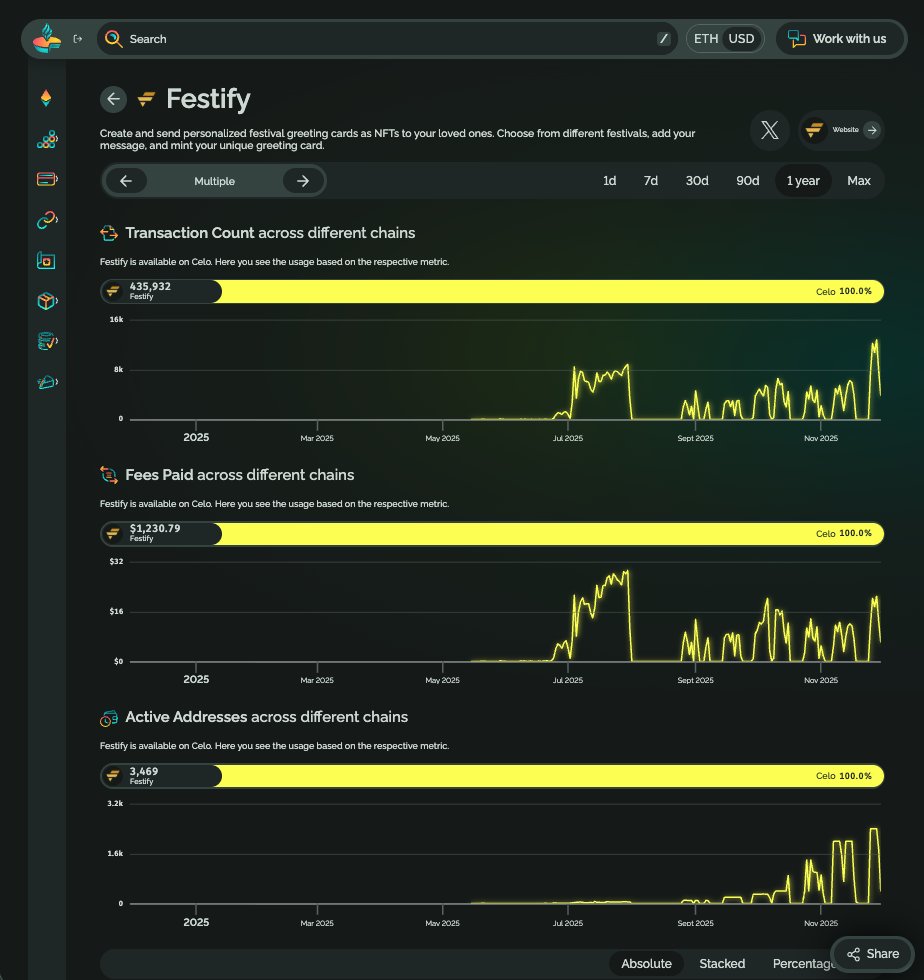Click the $1,230.79 Festify fees badge

(161, 534)
